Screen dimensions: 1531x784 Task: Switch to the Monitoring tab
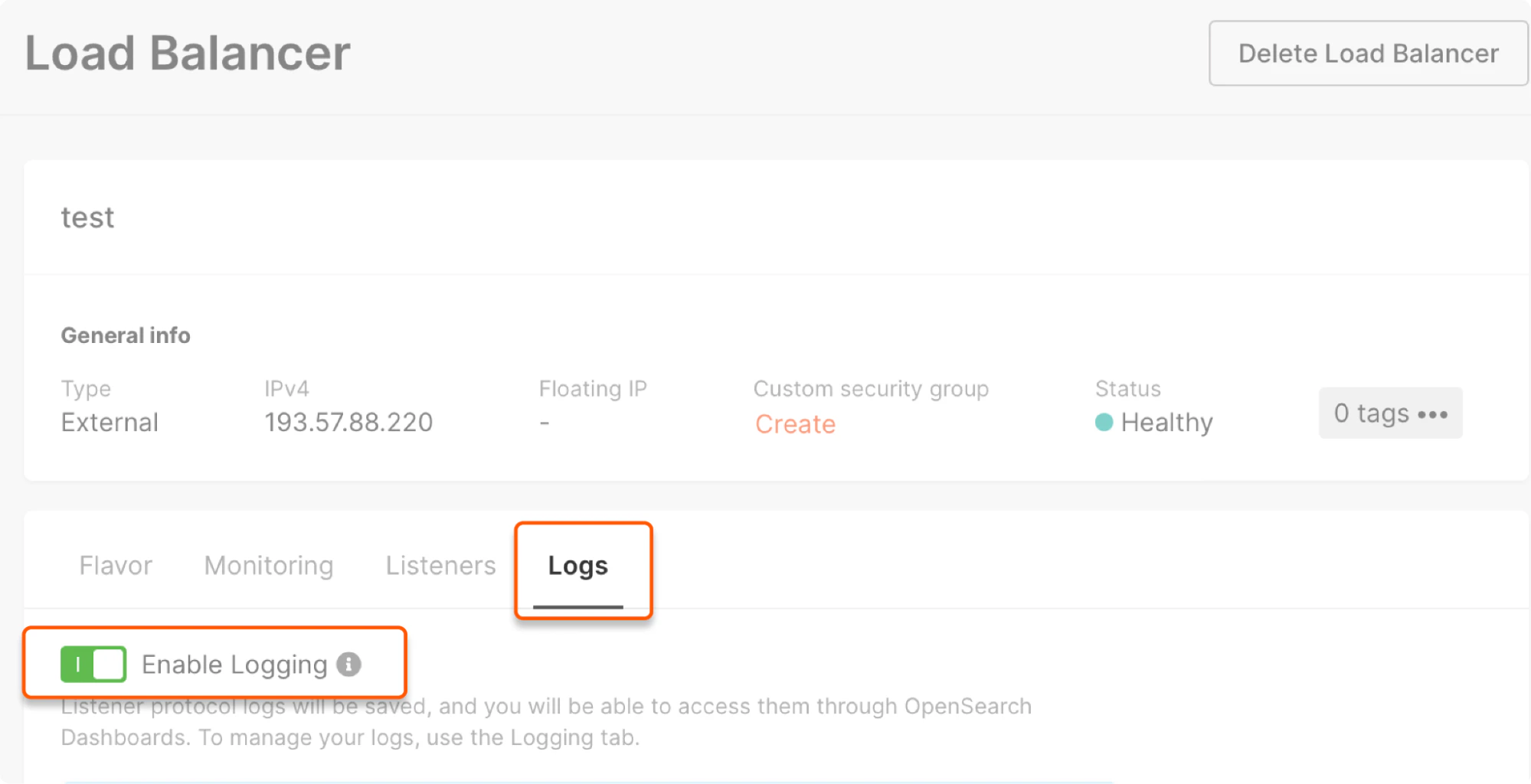(268, 565)
